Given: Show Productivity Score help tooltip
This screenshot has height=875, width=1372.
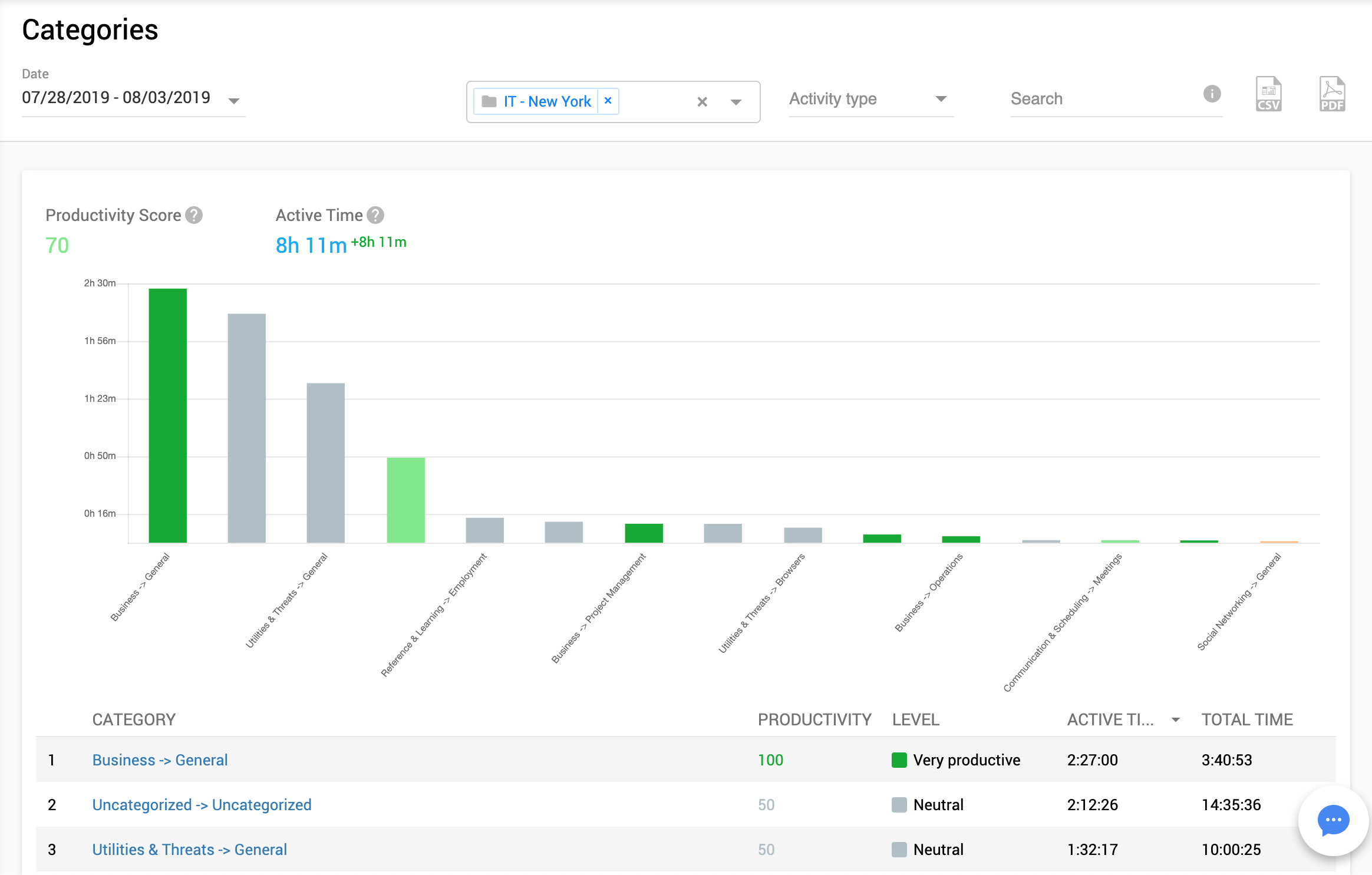Looking at the screenshot, I should pyautogui.click(x=194, y=216).
